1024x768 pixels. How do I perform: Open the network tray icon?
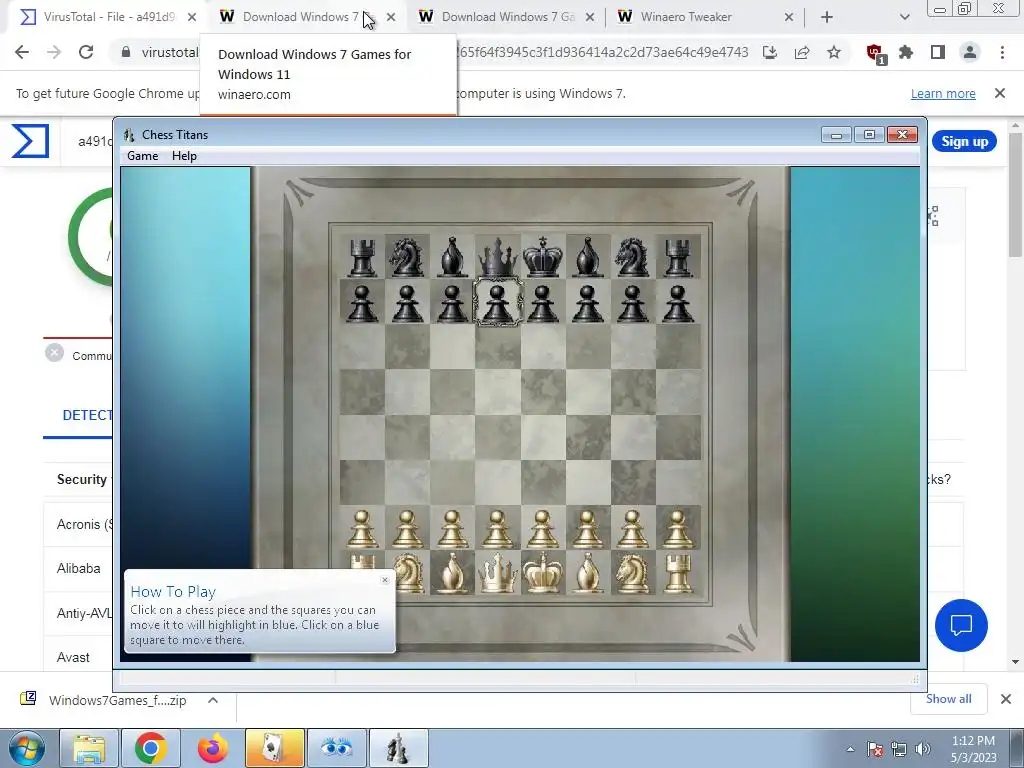[x=899, y=749]
